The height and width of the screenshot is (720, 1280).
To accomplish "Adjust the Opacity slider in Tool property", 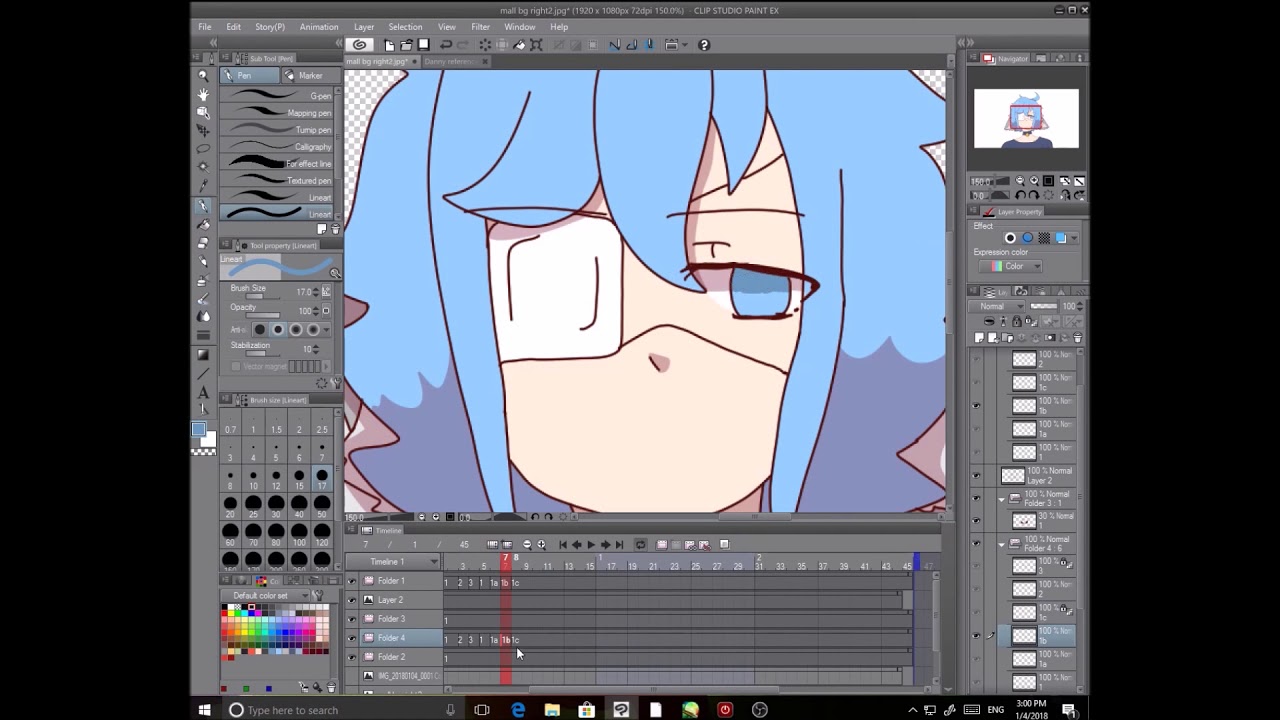I will 263,316.
